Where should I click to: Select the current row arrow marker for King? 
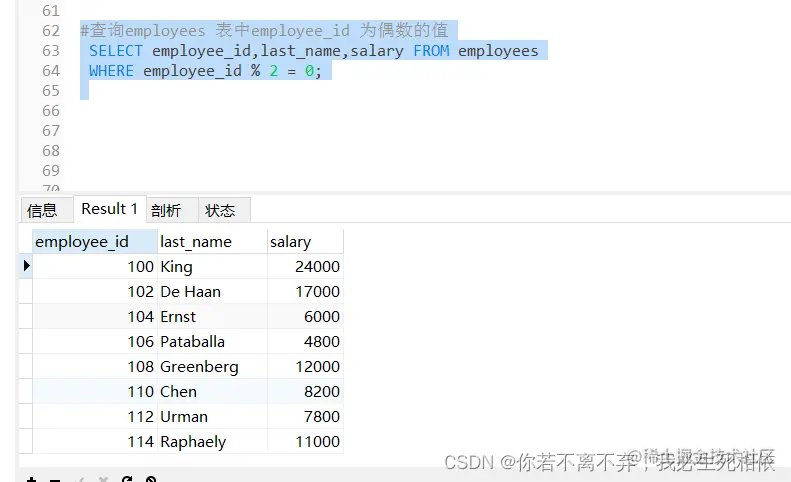click(26, 266)
